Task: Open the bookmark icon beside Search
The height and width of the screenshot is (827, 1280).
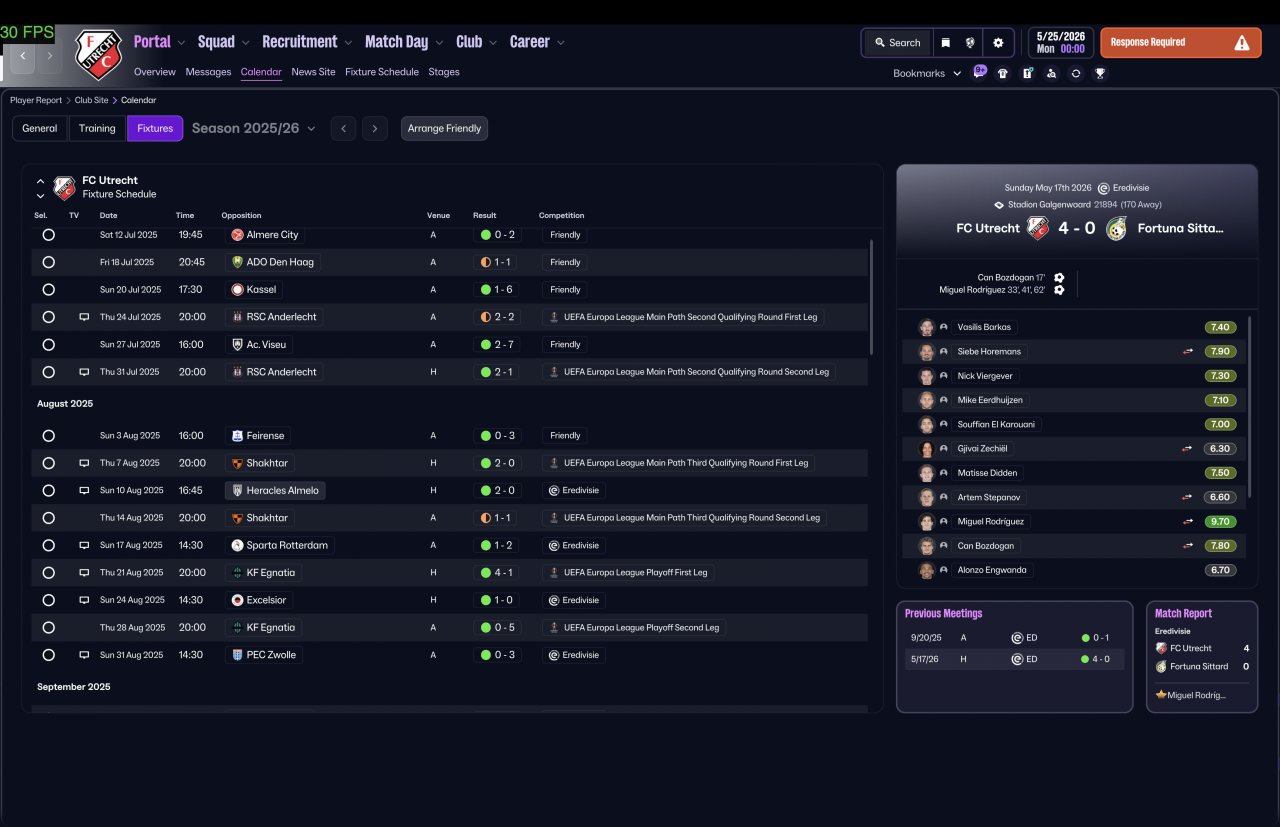Action: coord(945,43)
